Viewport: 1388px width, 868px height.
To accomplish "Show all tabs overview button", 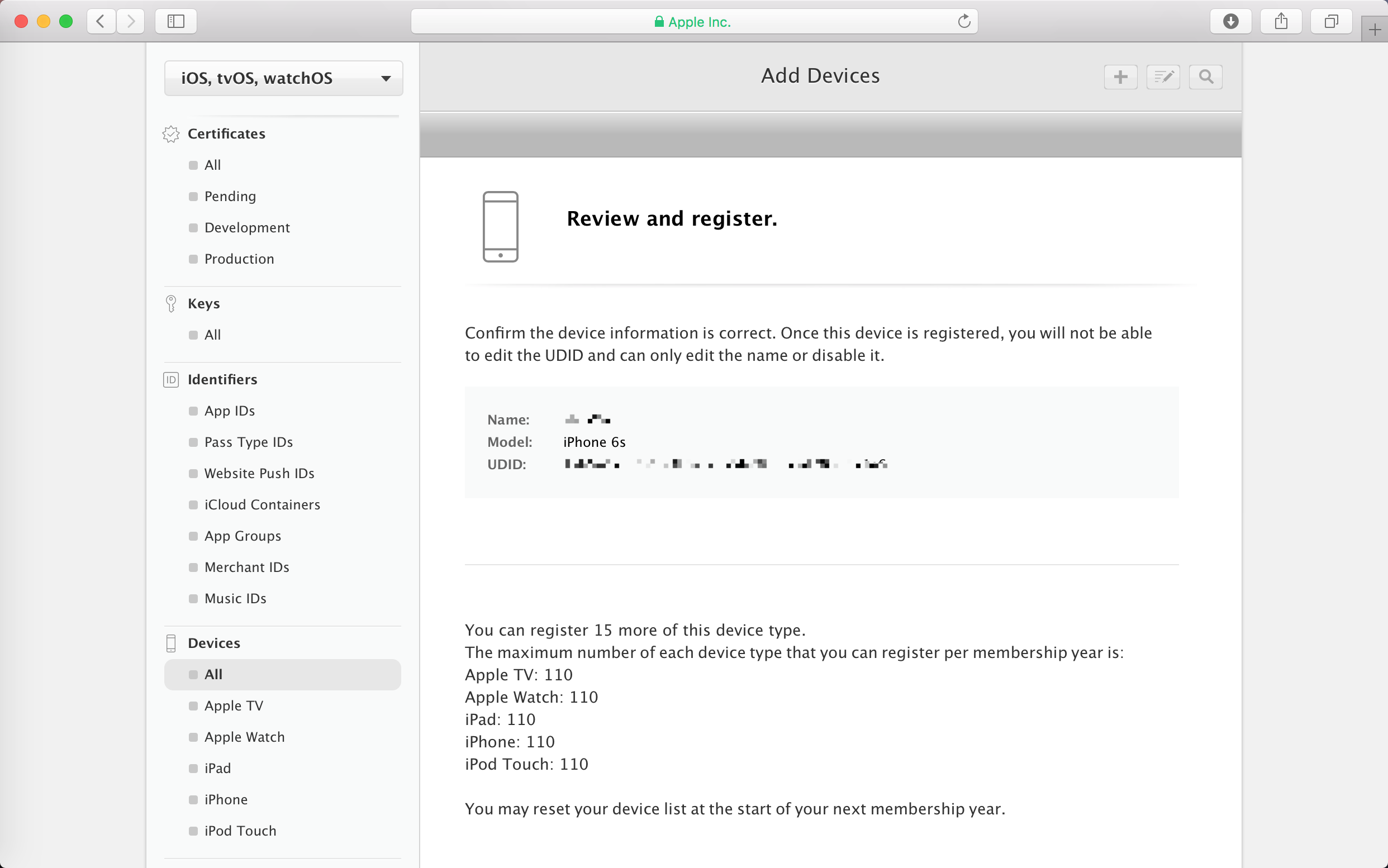I will 1331,22.
